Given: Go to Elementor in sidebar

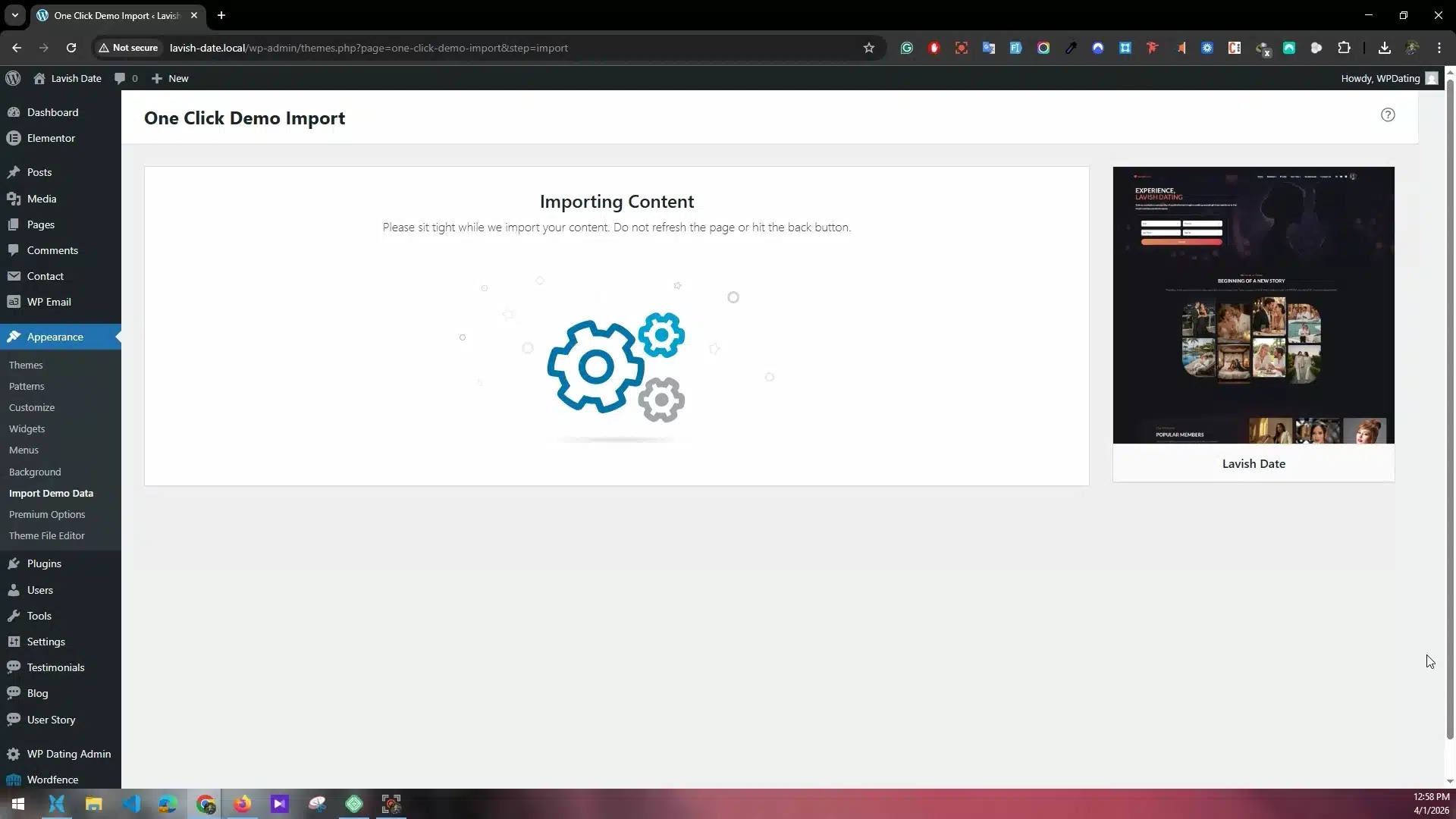Looking at the screenshot, I should [51, 138].
